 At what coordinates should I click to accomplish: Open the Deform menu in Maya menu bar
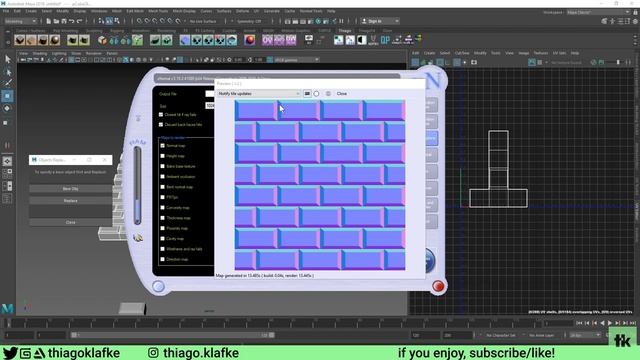[x=242, y=11]
